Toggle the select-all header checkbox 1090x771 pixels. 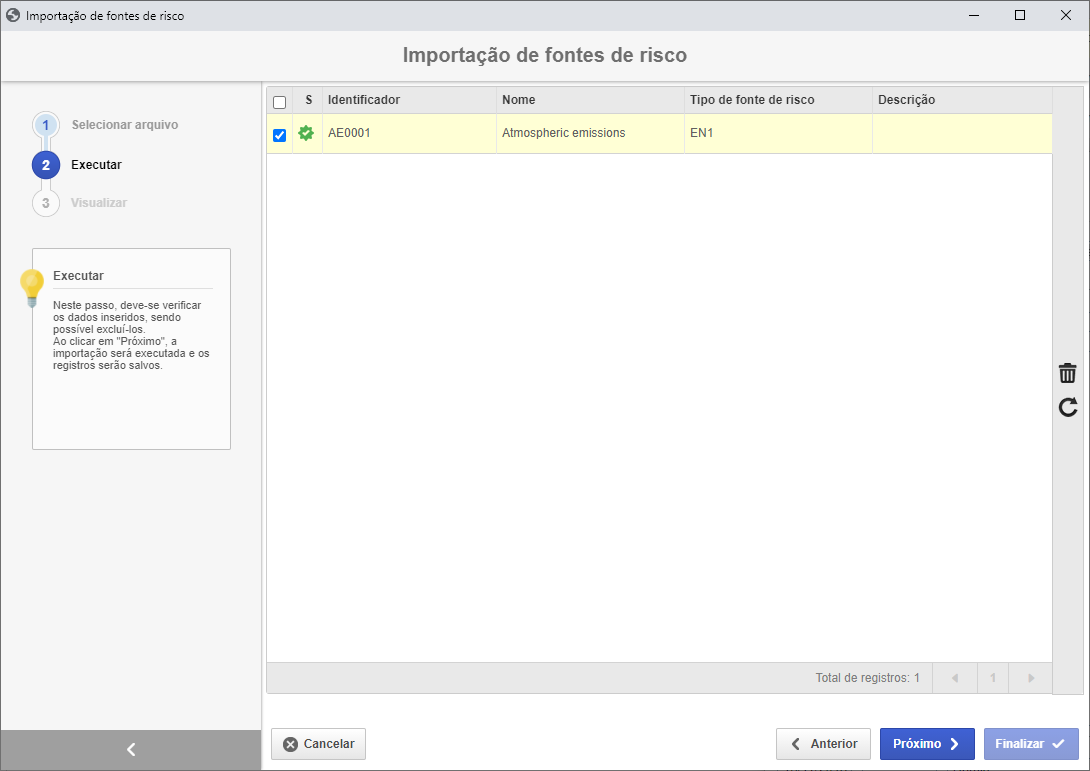[279, 102]
